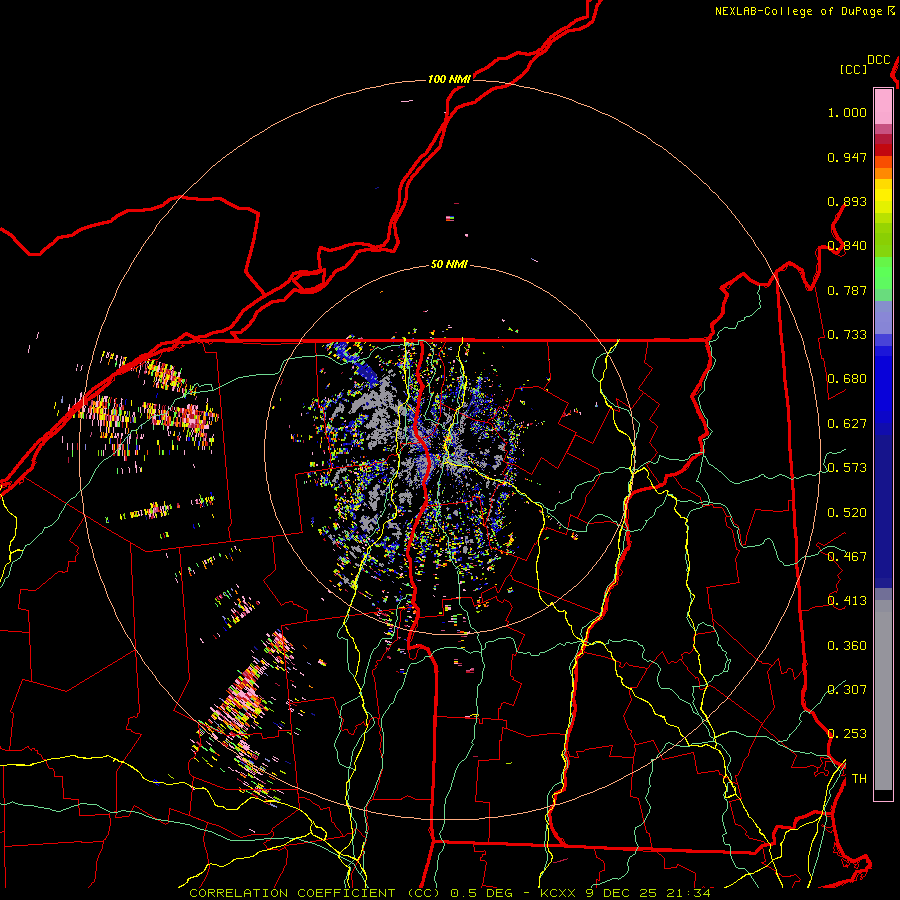Pick the dark navy color bar segment
The image size is (900, 900).
pyautogui.click(x=883, y=511)
